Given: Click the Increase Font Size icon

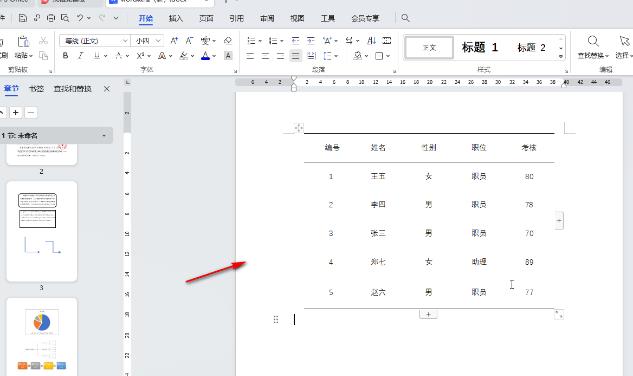Looking at the screenshot, I should [x=174, y=40].
